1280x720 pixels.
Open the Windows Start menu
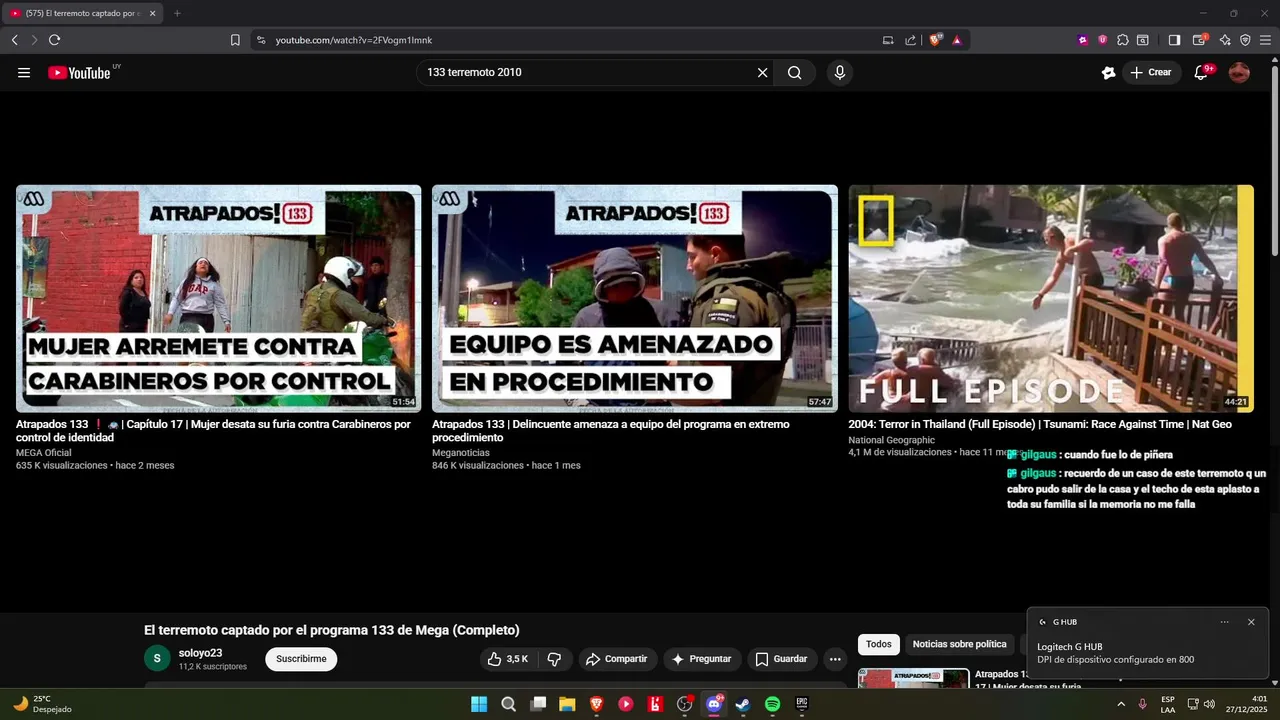(x=479, y=704)
